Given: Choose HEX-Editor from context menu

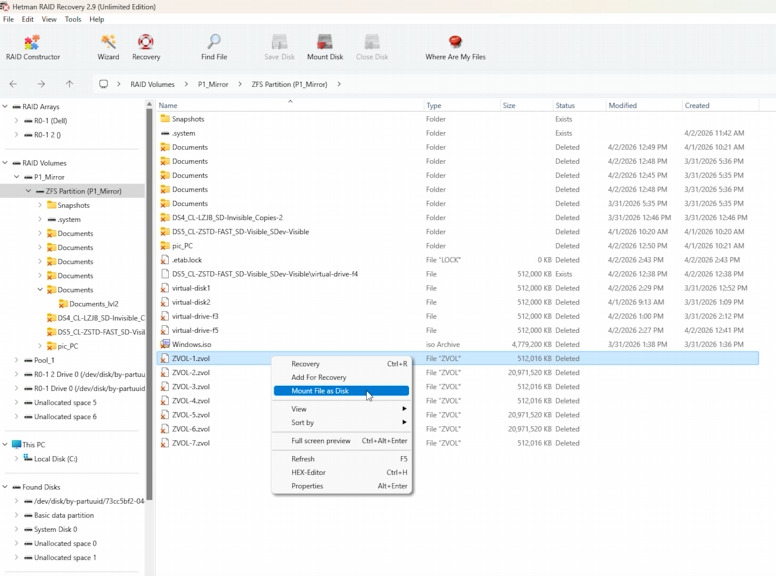Looking at the screenshot, I should [341, 473].
